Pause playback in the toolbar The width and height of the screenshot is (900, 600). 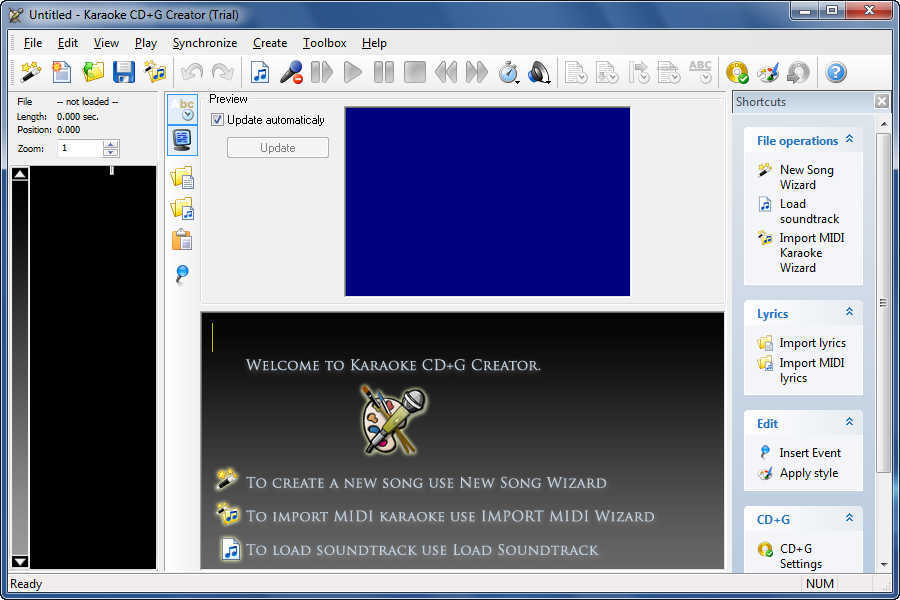point(384,72)
